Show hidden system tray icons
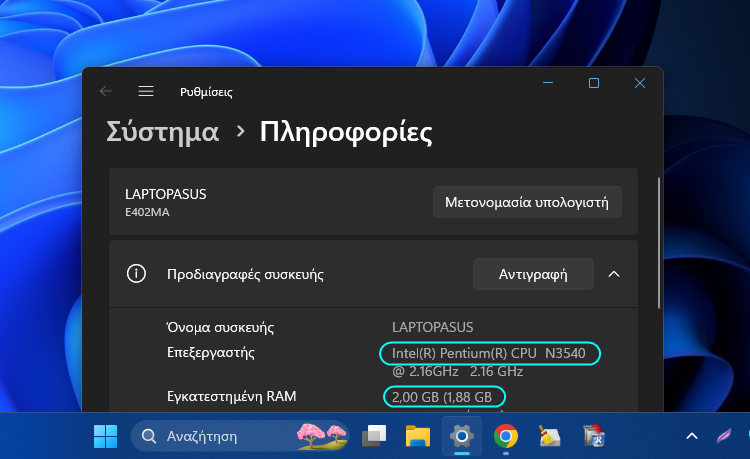 click(691, 436)
